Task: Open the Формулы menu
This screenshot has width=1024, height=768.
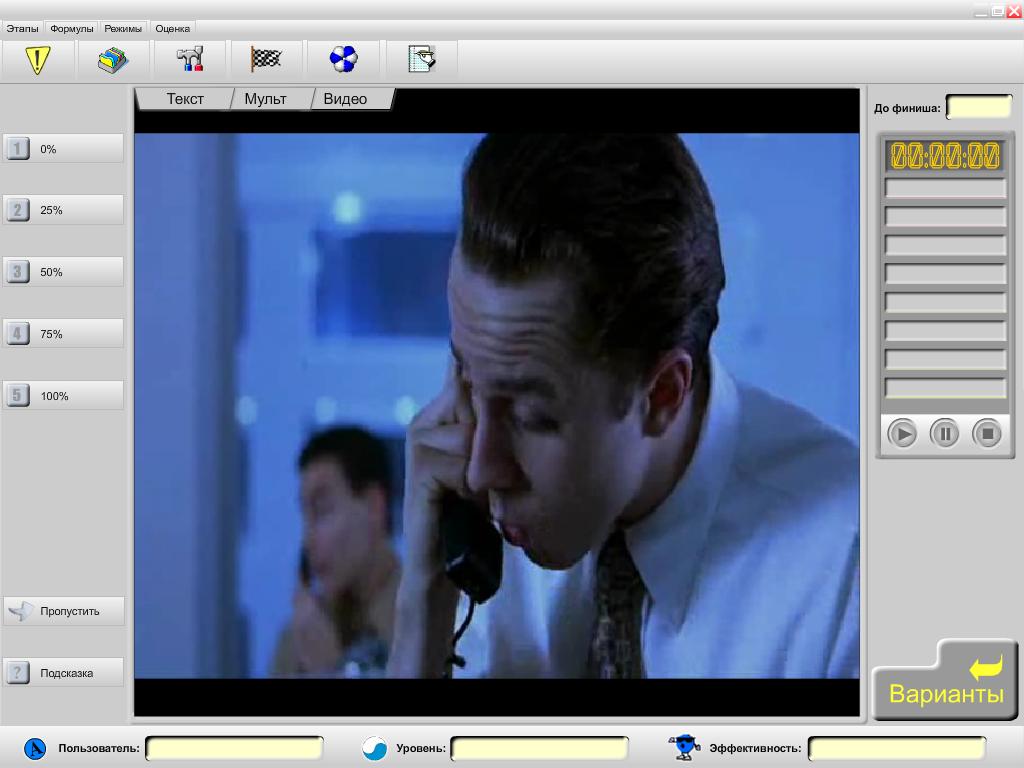Action: pos(72,29)
